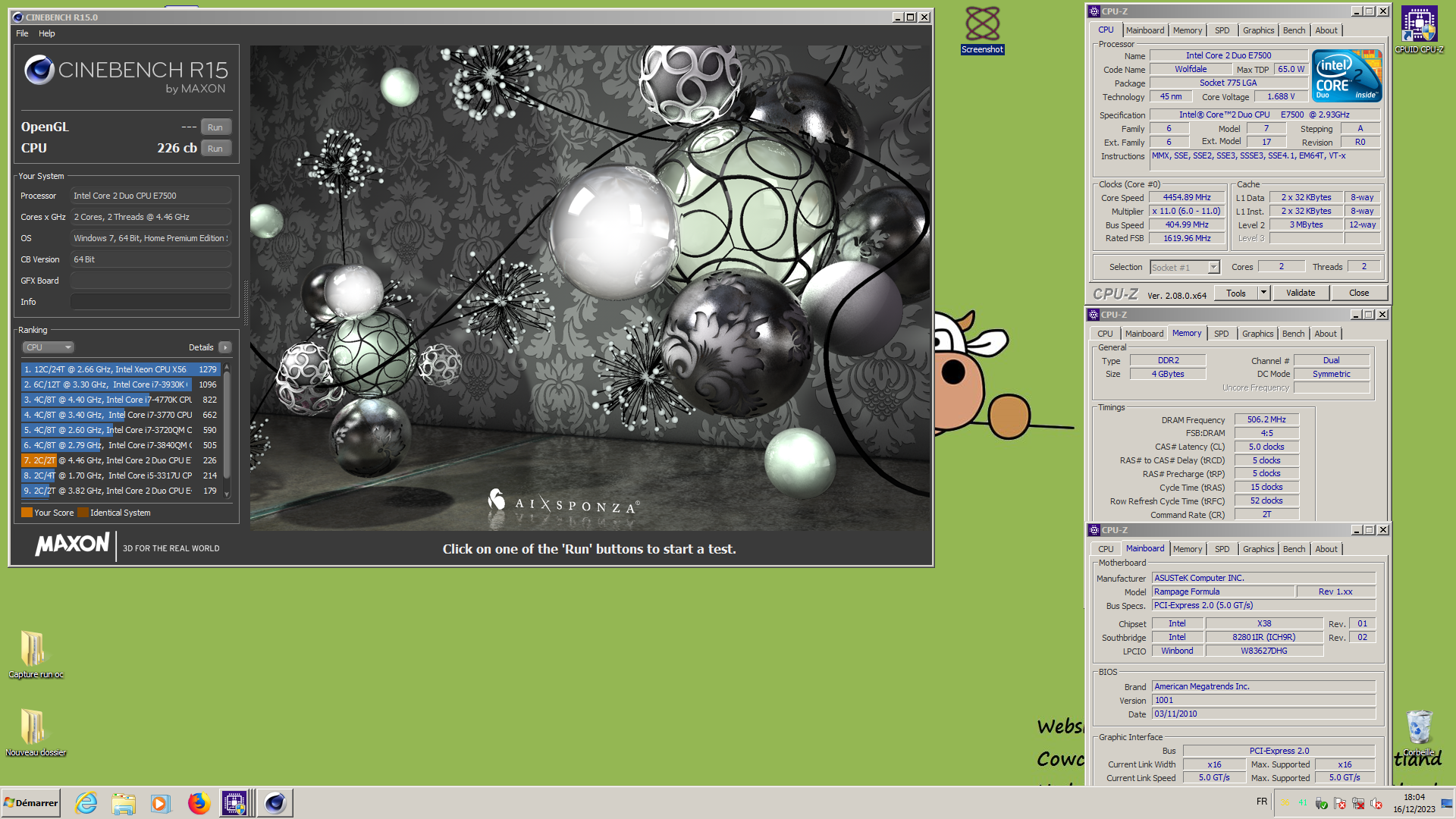Click the muted volume tray icon
This screenshot has width=1456, height=819.
(1376, 803)
